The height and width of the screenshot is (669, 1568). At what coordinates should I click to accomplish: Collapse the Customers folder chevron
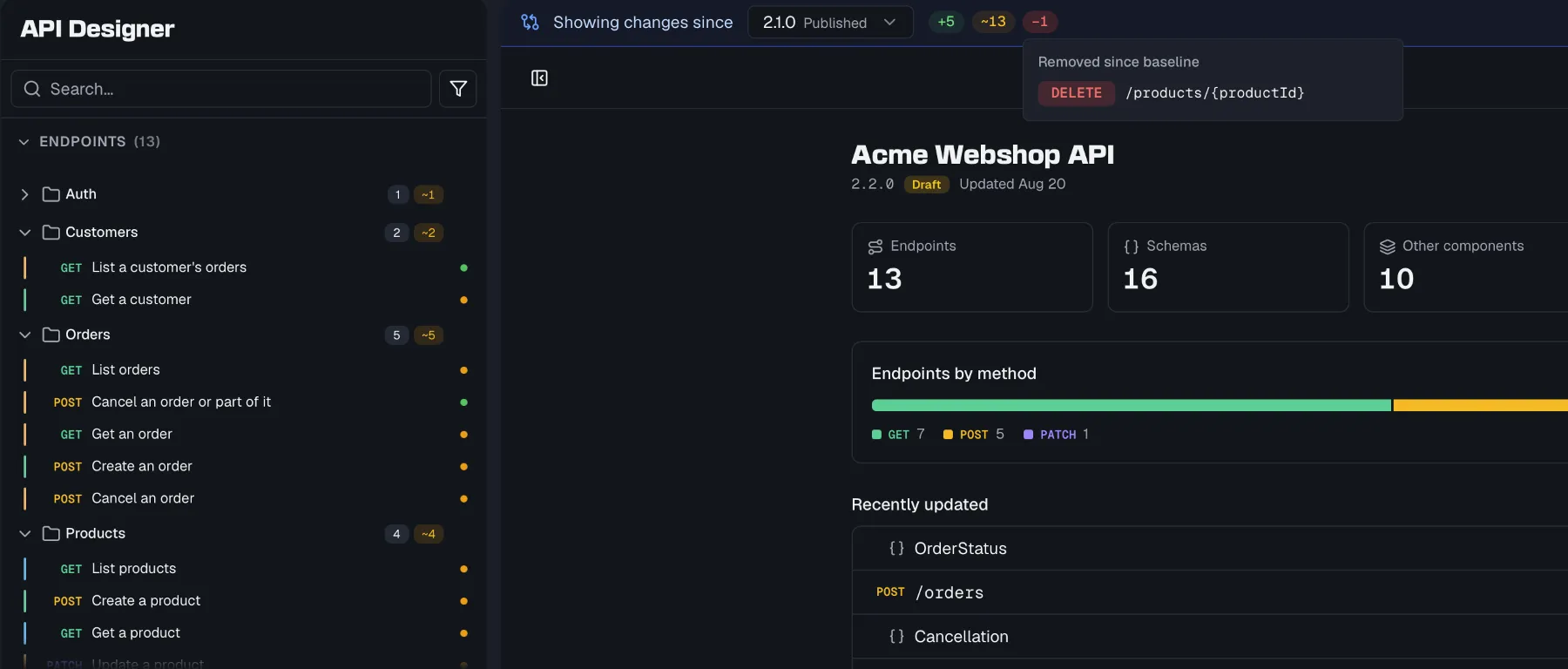(x=24, y=233)
